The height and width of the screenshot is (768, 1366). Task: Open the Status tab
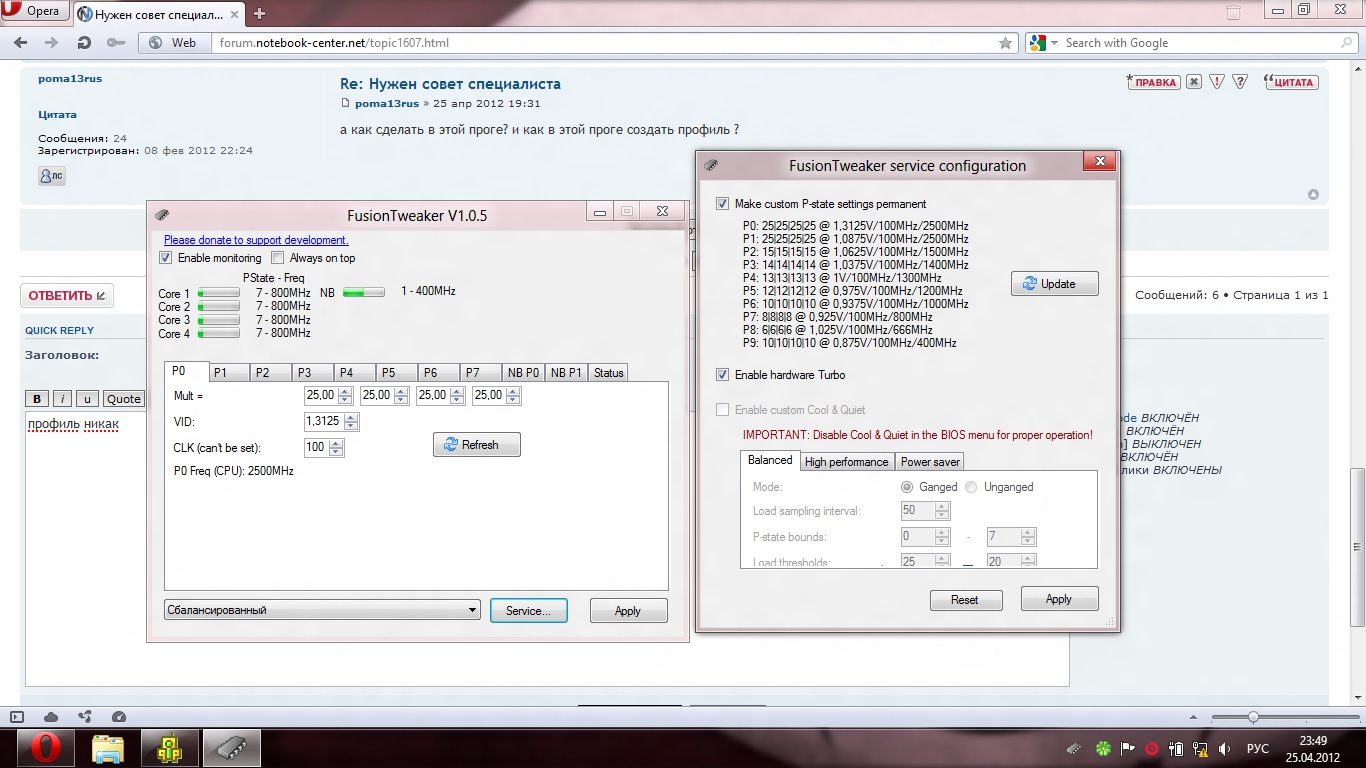pos(608,373)
